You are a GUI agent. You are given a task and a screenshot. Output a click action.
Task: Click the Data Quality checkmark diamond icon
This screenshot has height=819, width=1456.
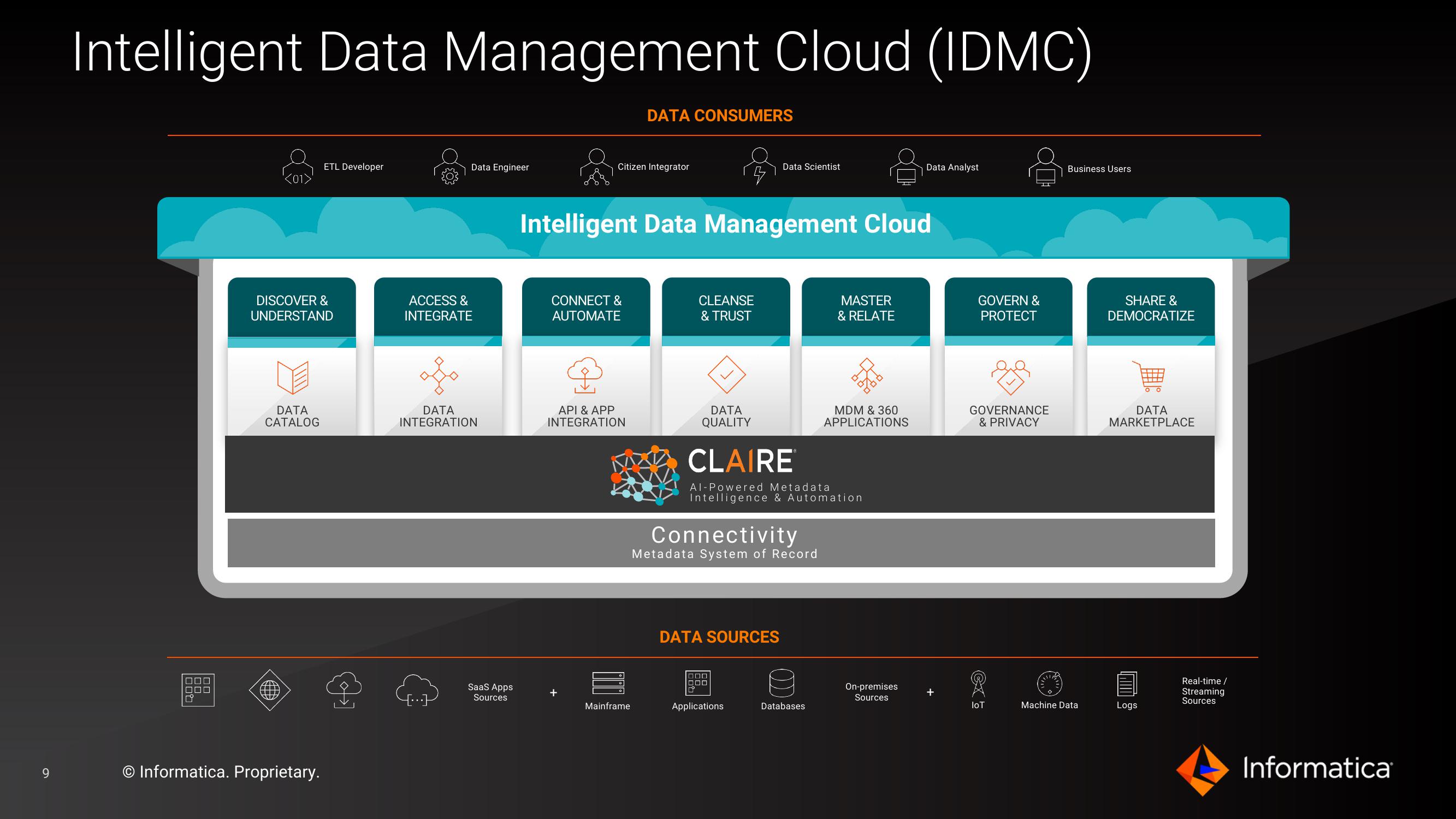[726, 374]
